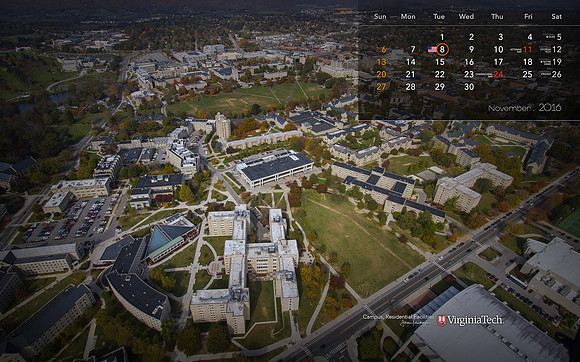Click the event note beside red 11

click(516, 50)
